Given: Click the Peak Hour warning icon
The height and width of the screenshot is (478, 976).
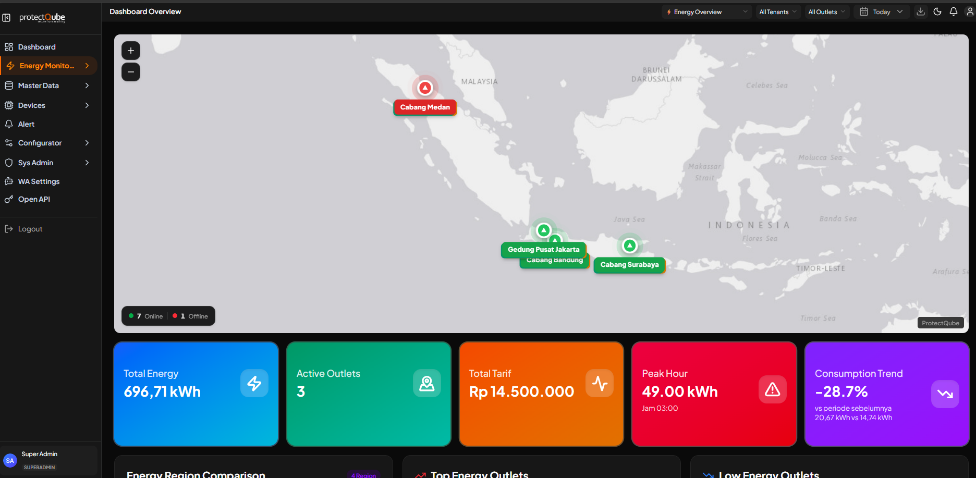Looking at the screenshot, I should [x=772, y=390].
